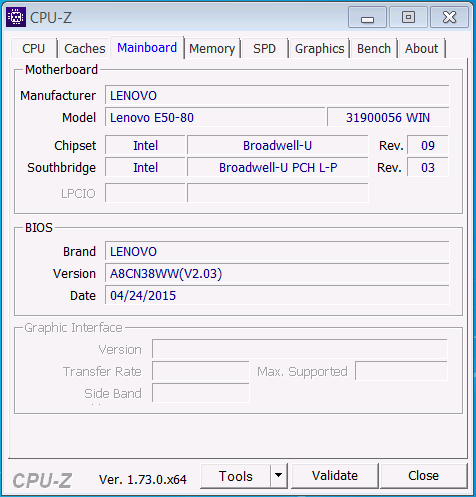Maximize the CPU-Z window
Viewport: 476px width, 497px height.
coord(408,17)
